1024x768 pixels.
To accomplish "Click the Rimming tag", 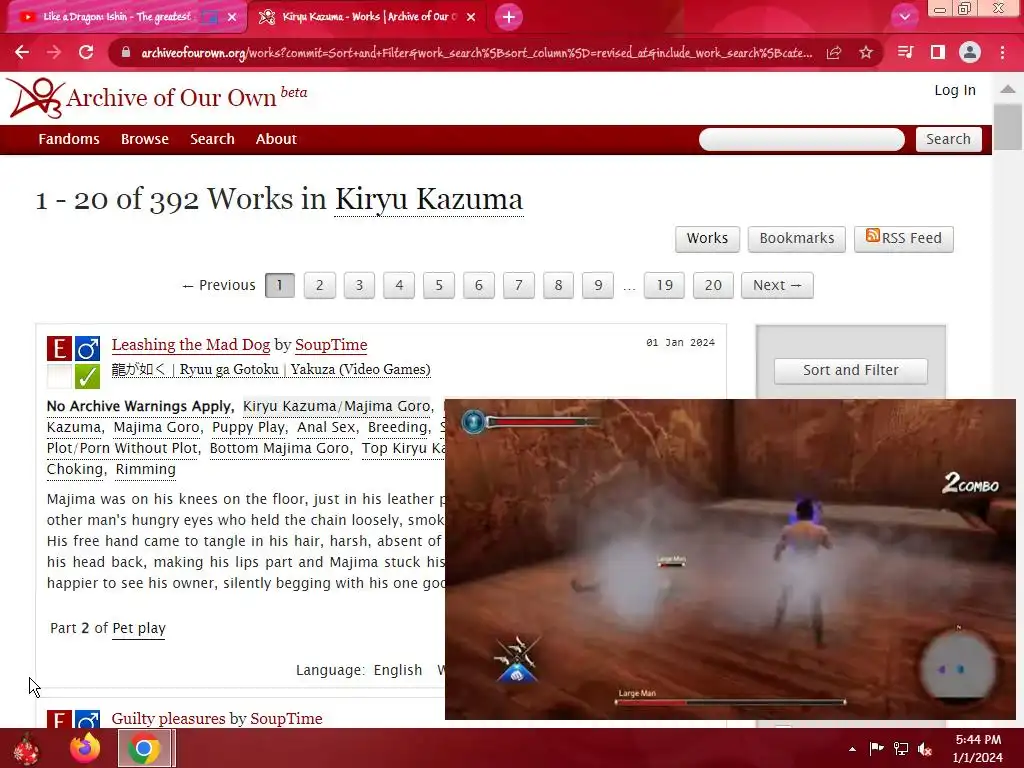I will pos(146,469).
